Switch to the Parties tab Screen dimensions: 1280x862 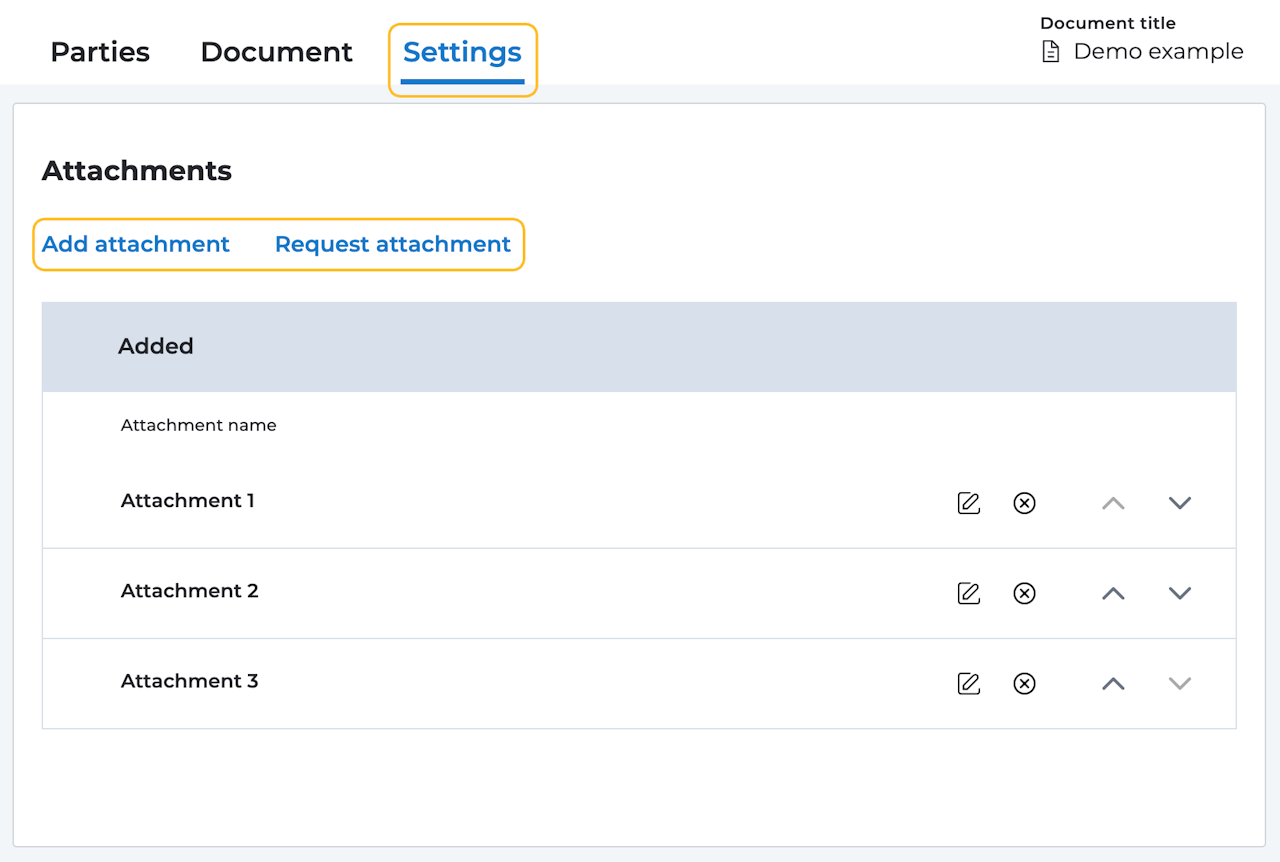(100, 52)
